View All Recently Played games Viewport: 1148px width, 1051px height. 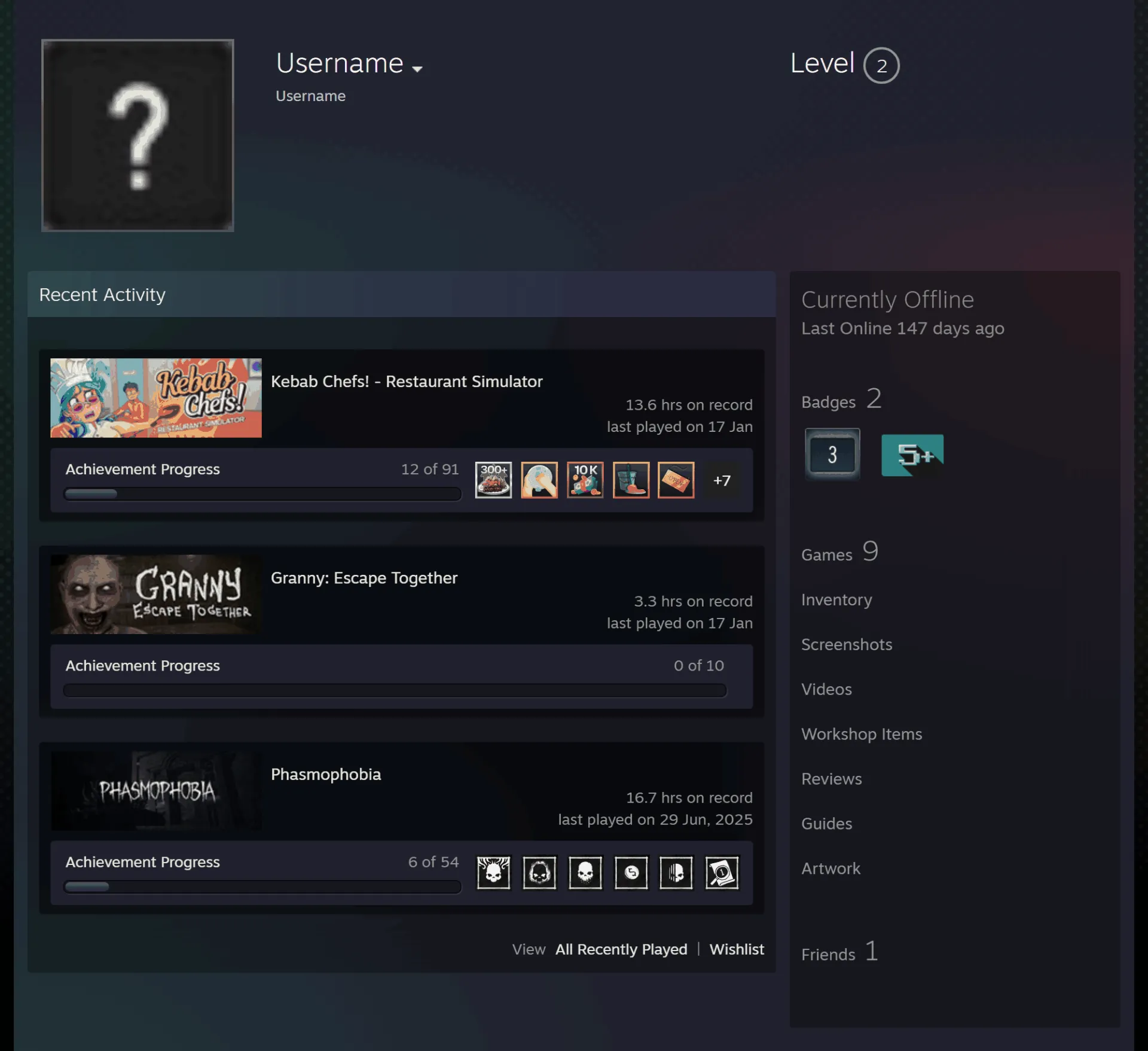pos(621,949)
